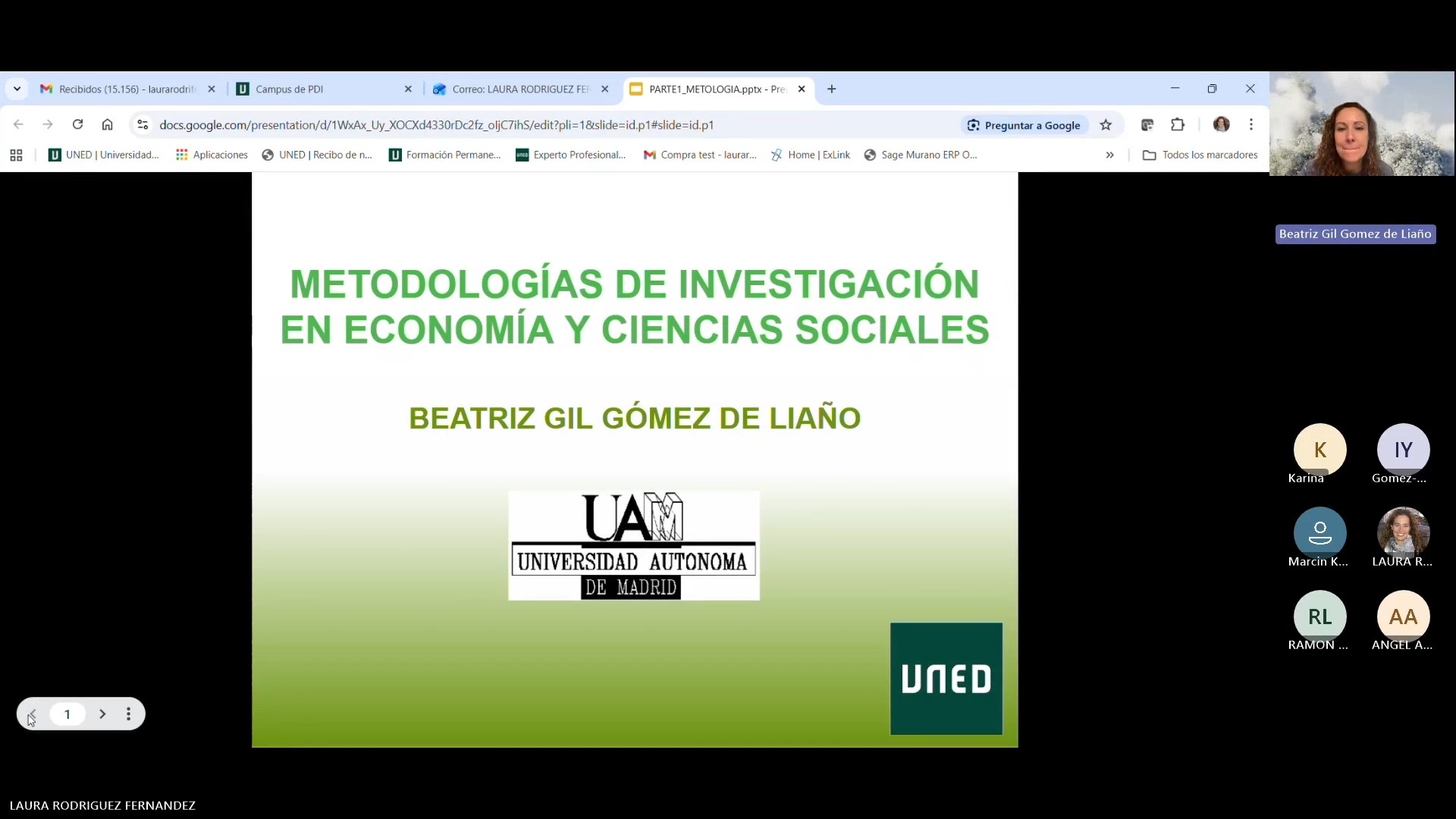The height and width of the screenshot is (819, 1456).
Task: Toggle the bookmark star for this page
Action: pyautogui.click(x=1106, y=124)
